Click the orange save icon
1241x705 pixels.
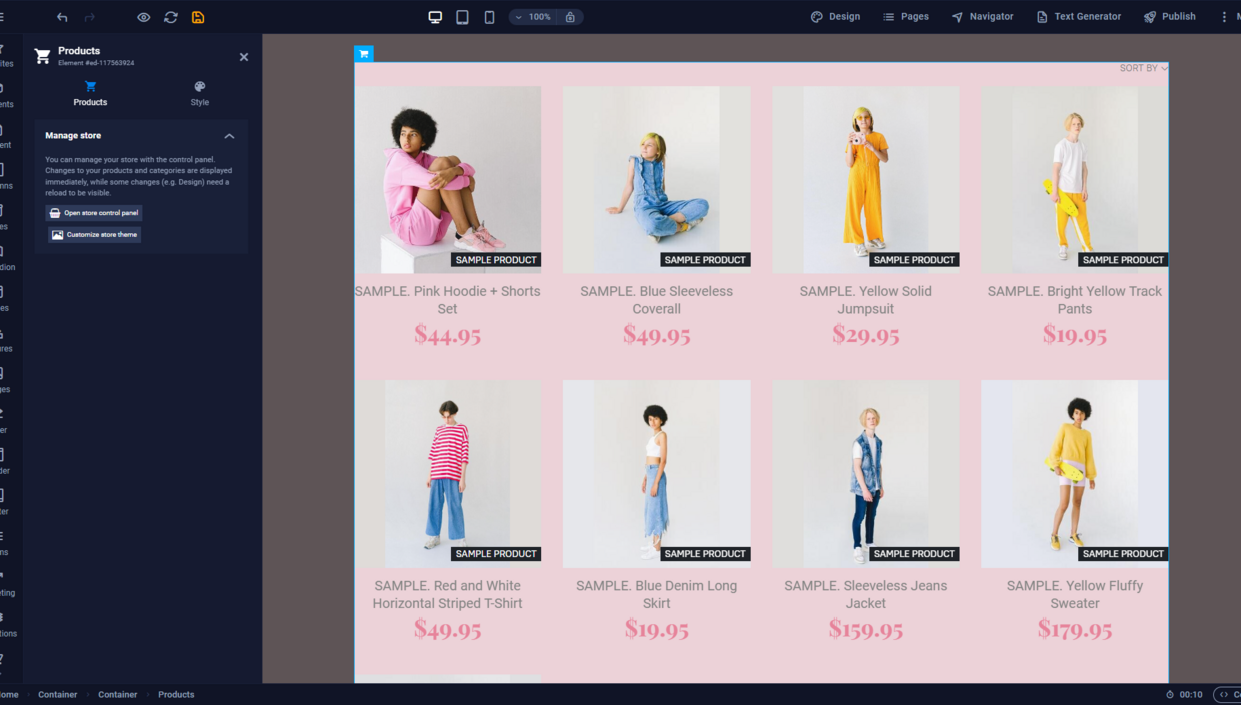pyautogui.click(x=198, y=17)
